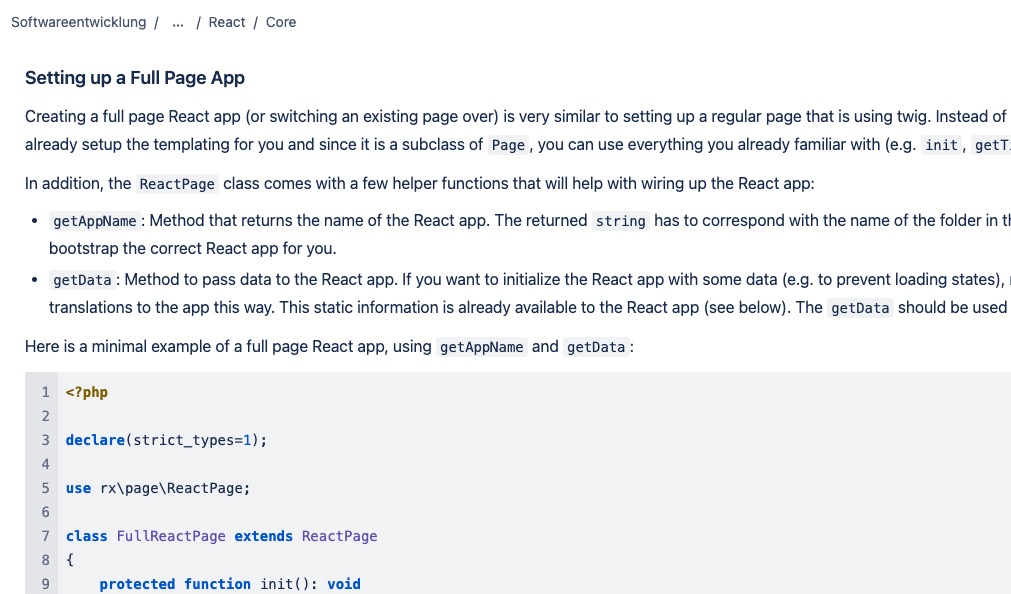Click the getAppName bullet code term
The height and width of the screenshot is (594, 1011).
tap(95, 221)
